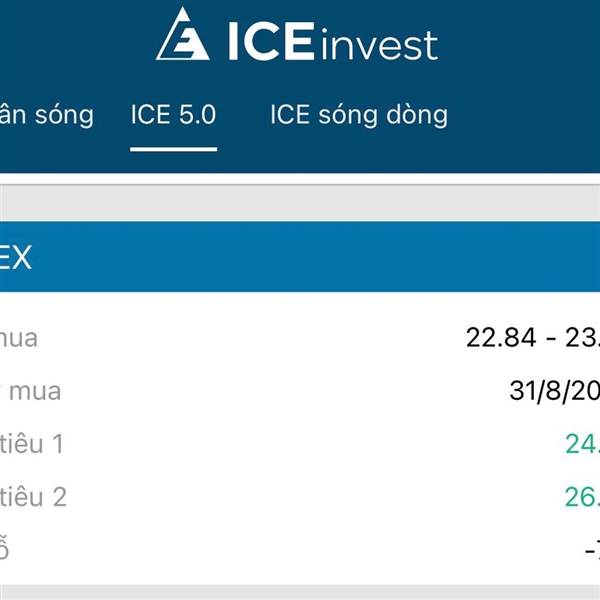This screenshot has height=600, width=600.
Task: Click the green 26 target value
Action: coord(582,497)
